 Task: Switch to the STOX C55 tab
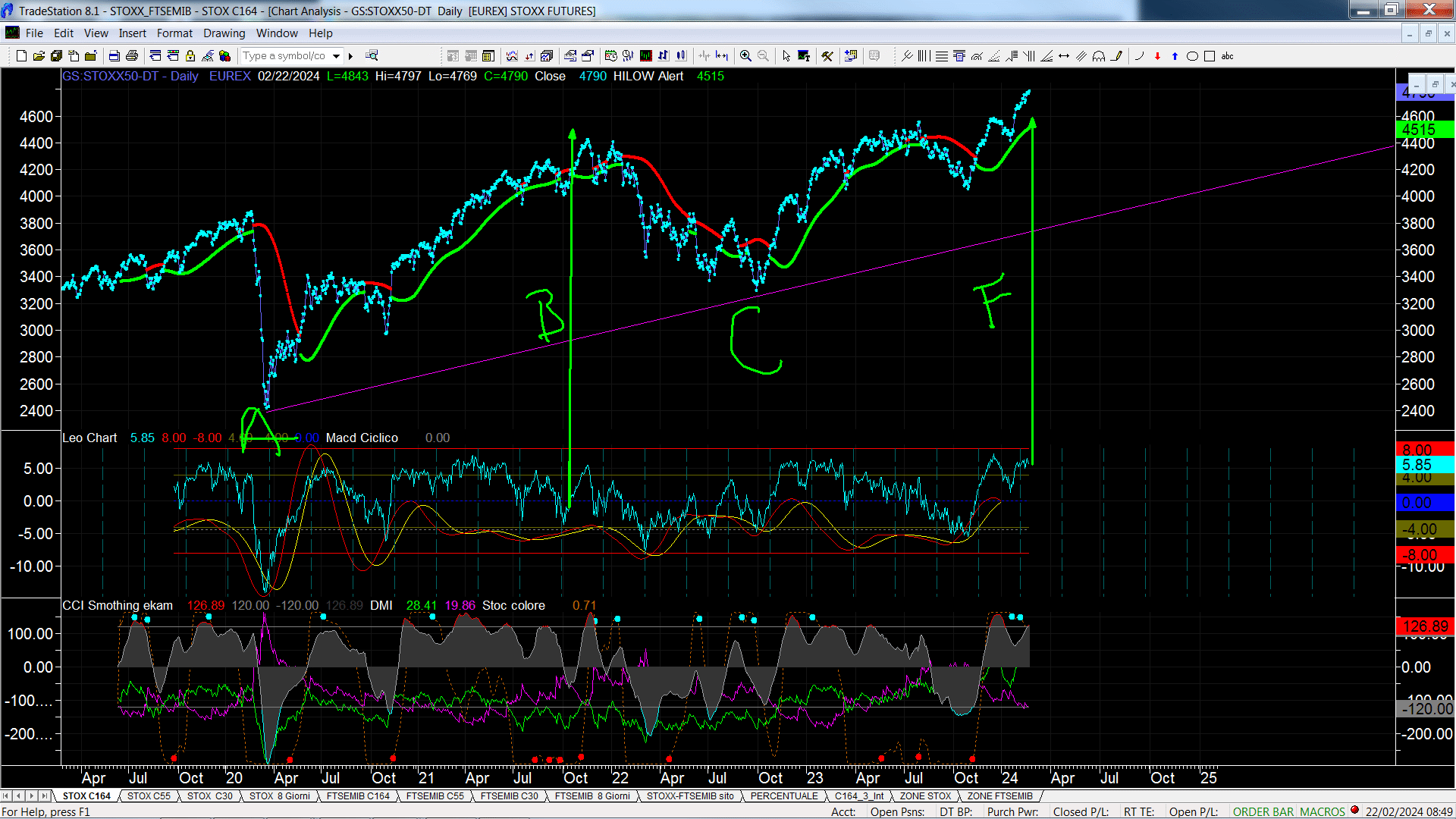(149, 796)
